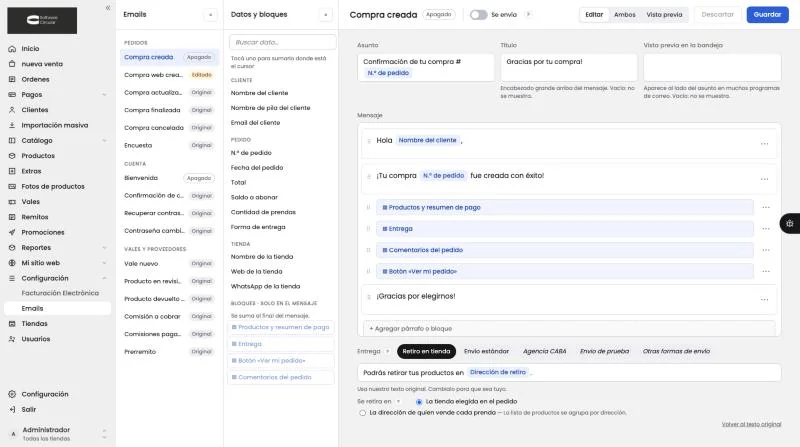
Task: Insert Nombre del cliente data tag
Action: pyautogui.click(x=259, y=93)
